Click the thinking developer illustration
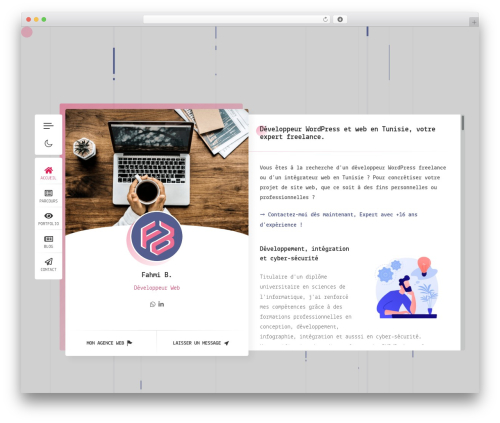This screenshot has height=423, width=500. pyautogui.click(x=407, y=288)
